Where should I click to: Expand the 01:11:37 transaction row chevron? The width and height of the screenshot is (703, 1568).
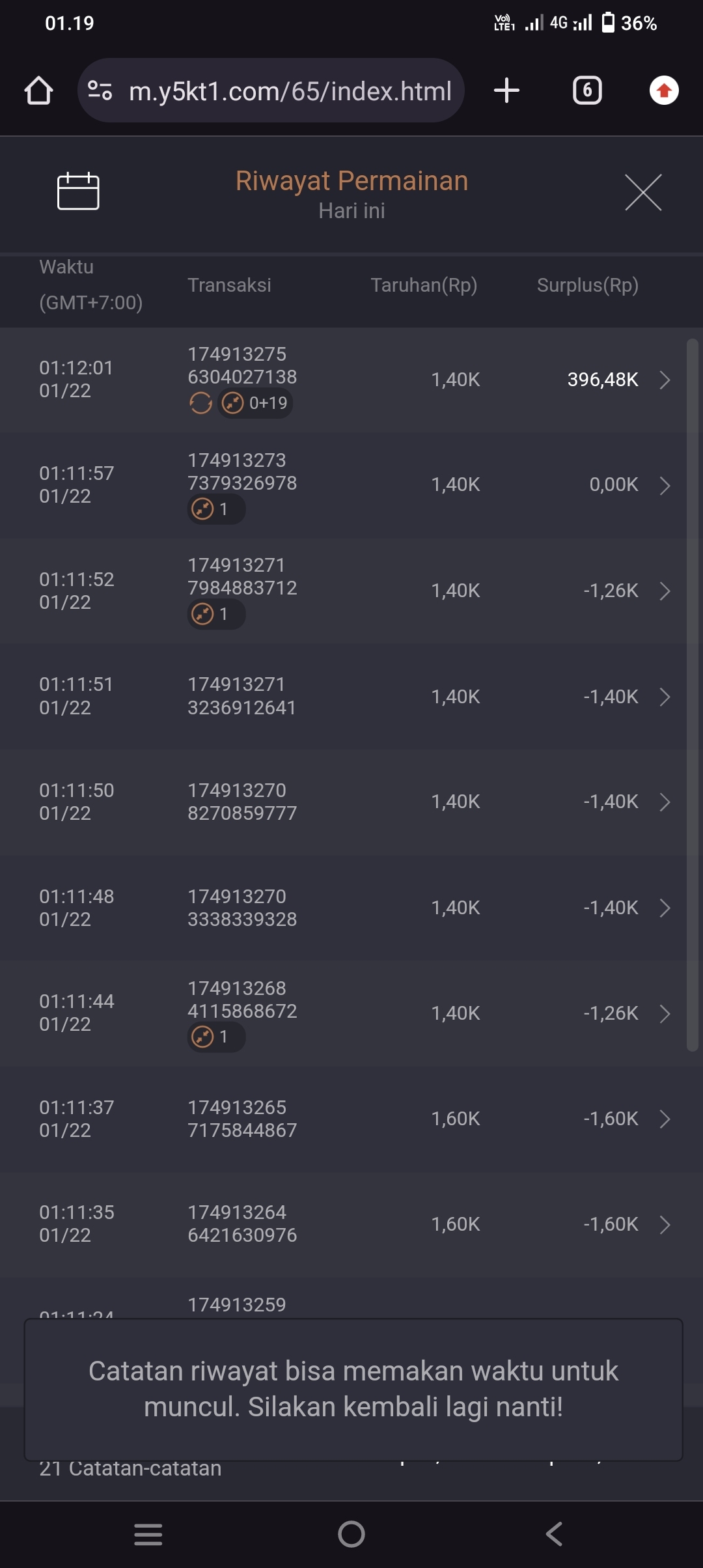(x=665, y=1119)
